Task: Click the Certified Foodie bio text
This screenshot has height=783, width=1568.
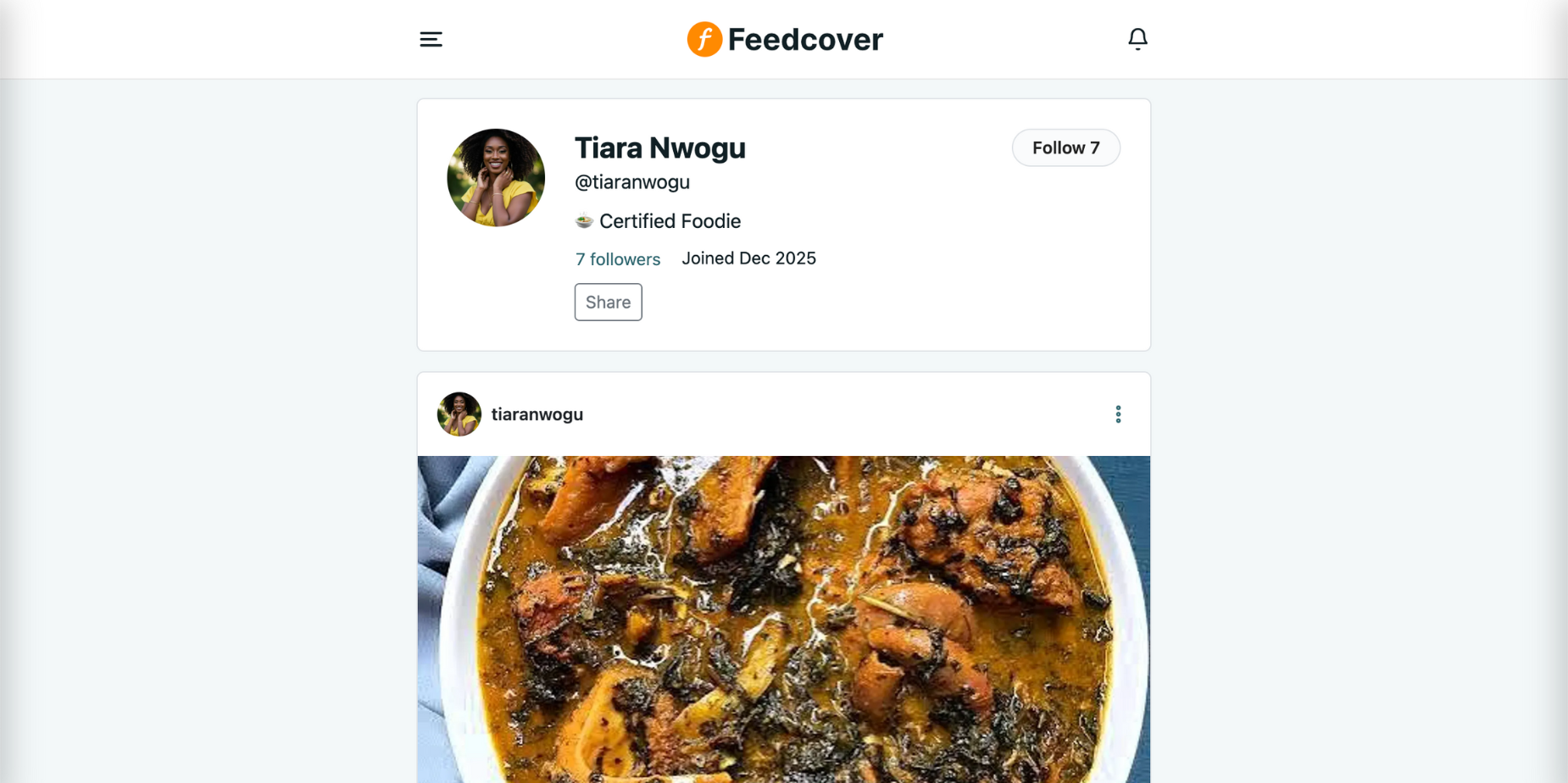Action: point(669,220)
